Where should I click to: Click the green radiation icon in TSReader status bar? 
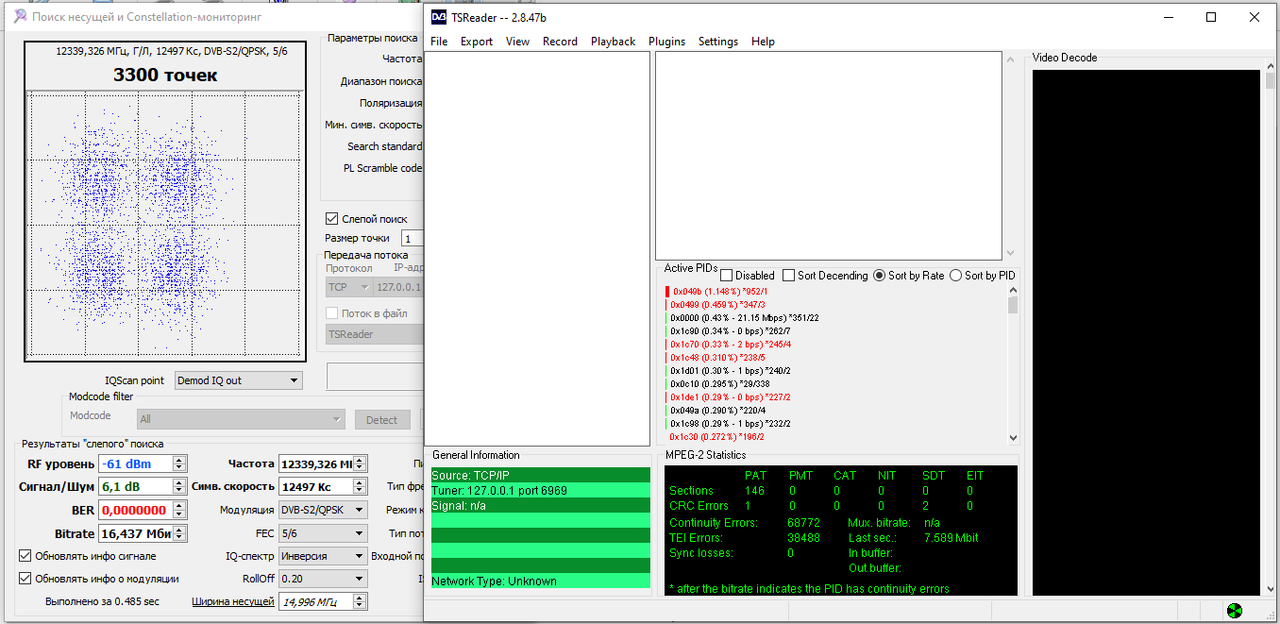tap(1235, 610)
